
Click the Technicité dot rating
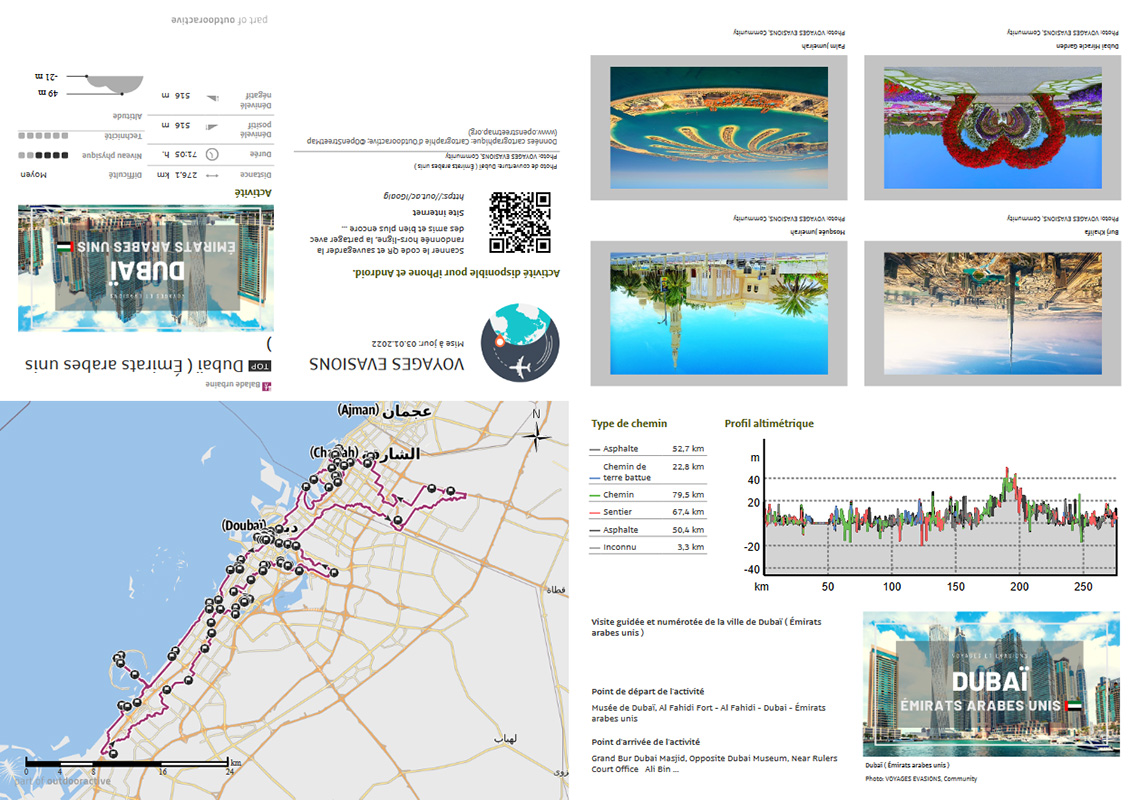click(43, 136)
